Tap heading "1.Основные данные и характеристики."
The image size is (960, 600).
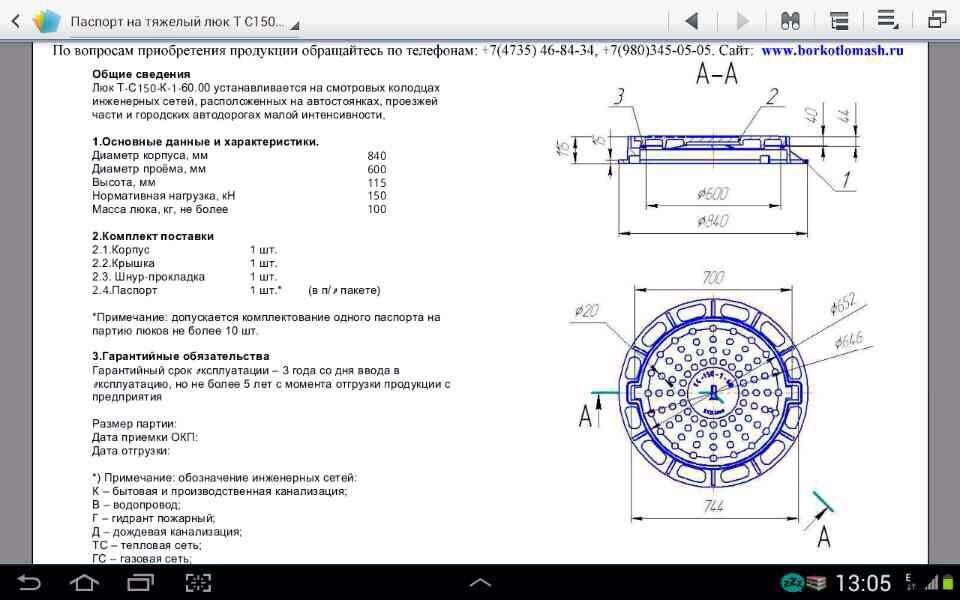click(205, 141)
